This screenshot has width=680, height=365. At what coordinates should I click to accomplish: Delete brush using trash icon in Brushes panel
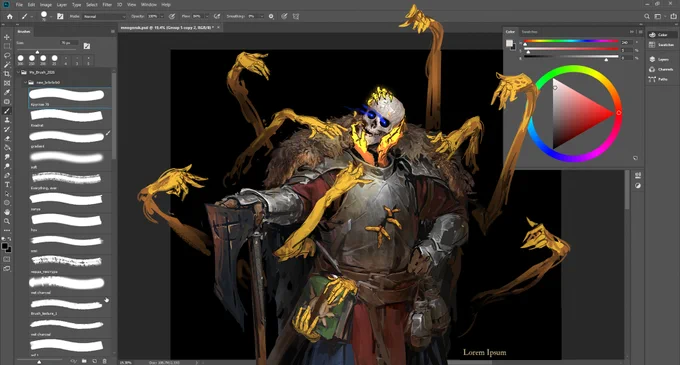click(x=105, y=361)
